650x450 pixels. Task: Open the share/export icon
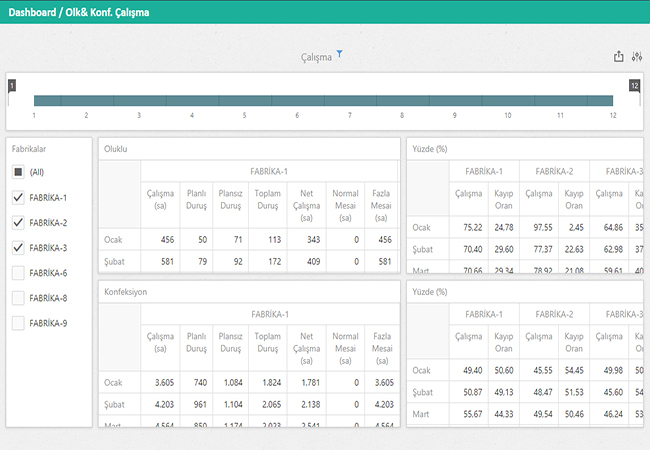point(618,57)
